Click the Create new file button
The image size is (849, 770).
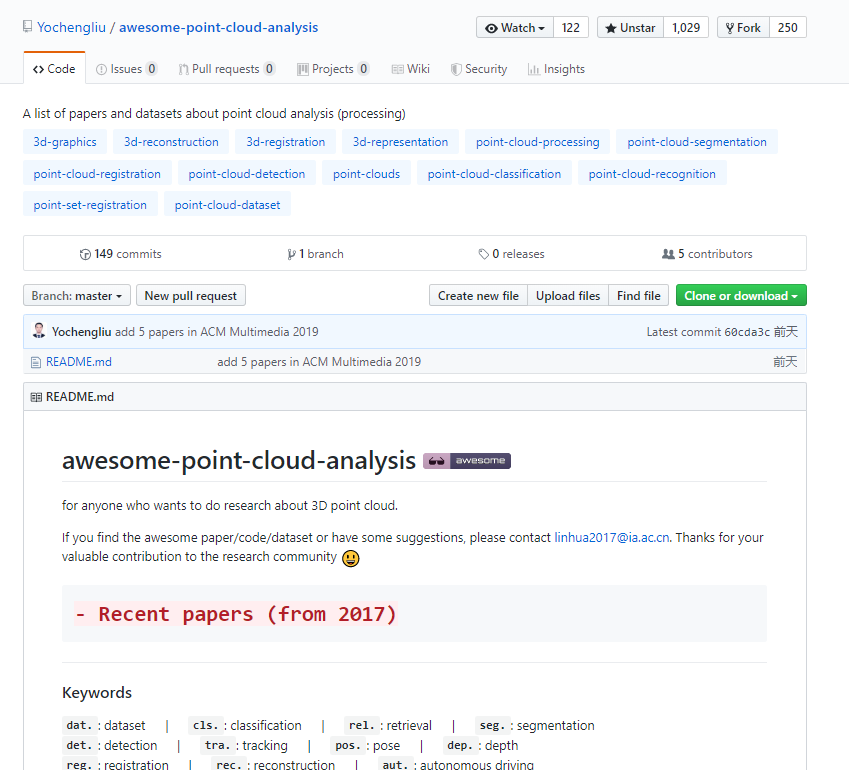pos(478,296)
